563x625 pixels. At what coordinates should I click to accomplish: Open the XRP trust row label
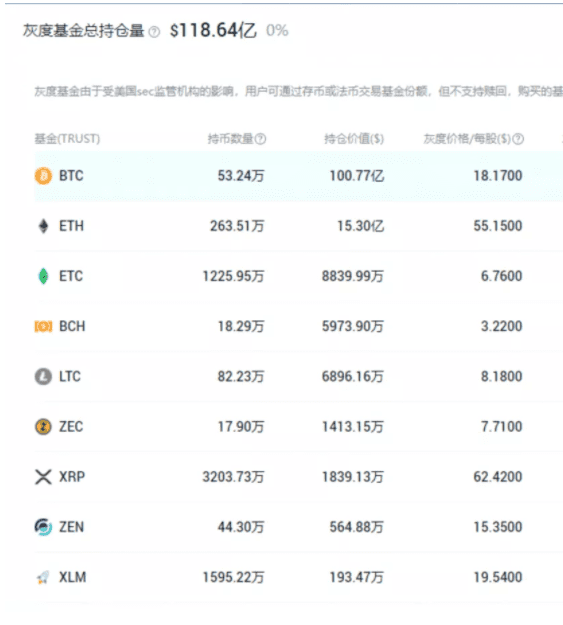point(72,477)
